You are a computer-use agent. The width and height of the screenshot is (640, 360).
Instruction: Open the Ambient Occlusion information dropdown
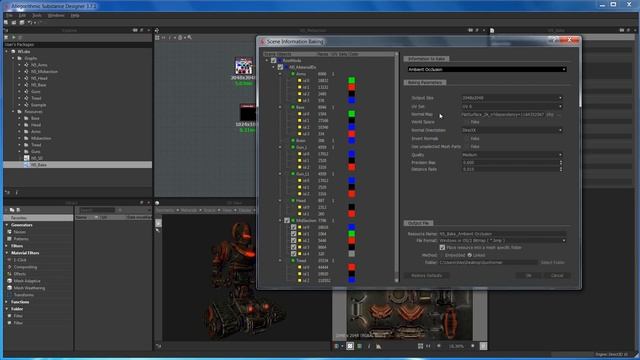coord(487,69)
